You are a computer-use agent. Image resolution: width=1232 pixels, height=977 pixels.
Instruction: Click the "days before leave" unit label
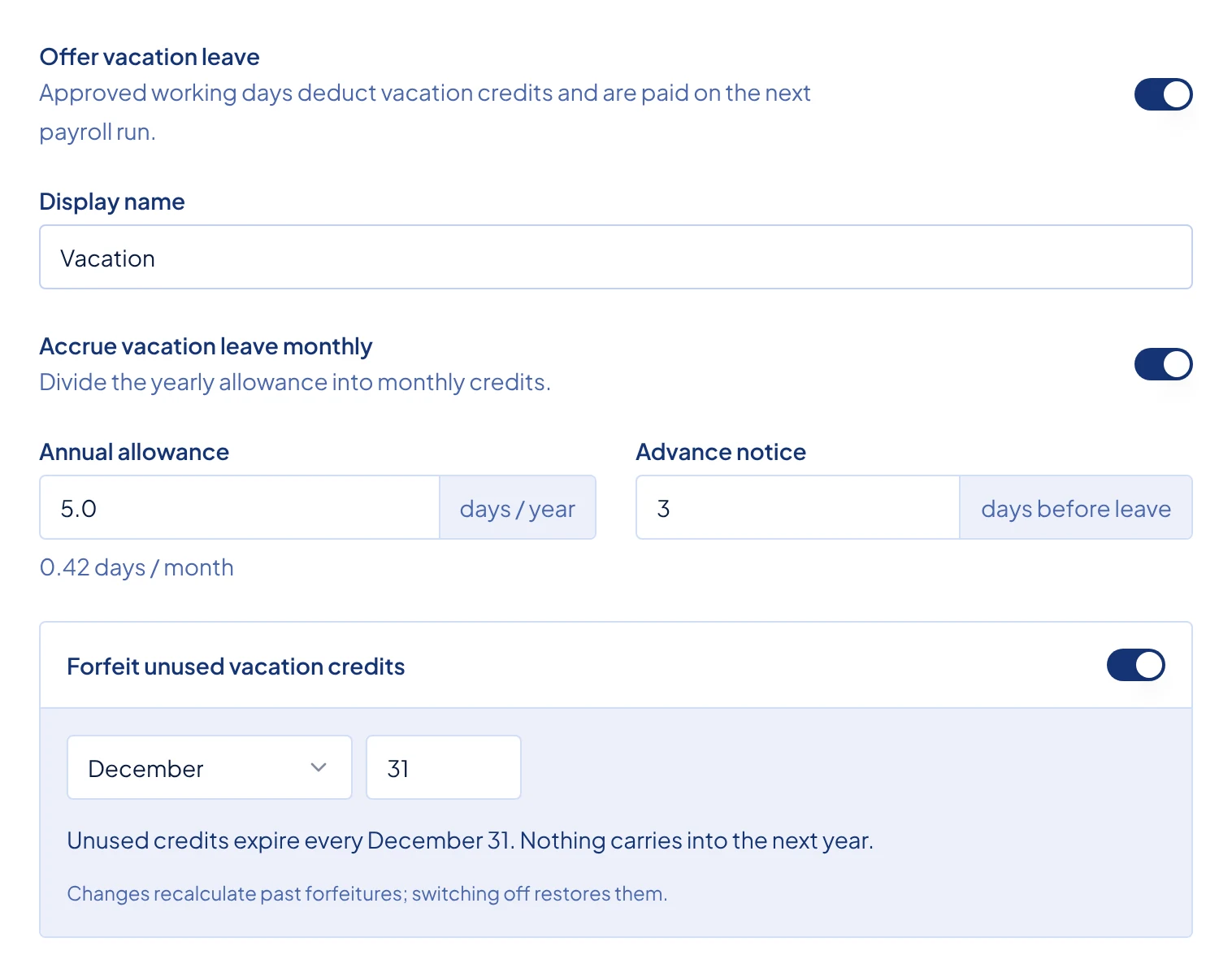click(x=1076, y=509)
